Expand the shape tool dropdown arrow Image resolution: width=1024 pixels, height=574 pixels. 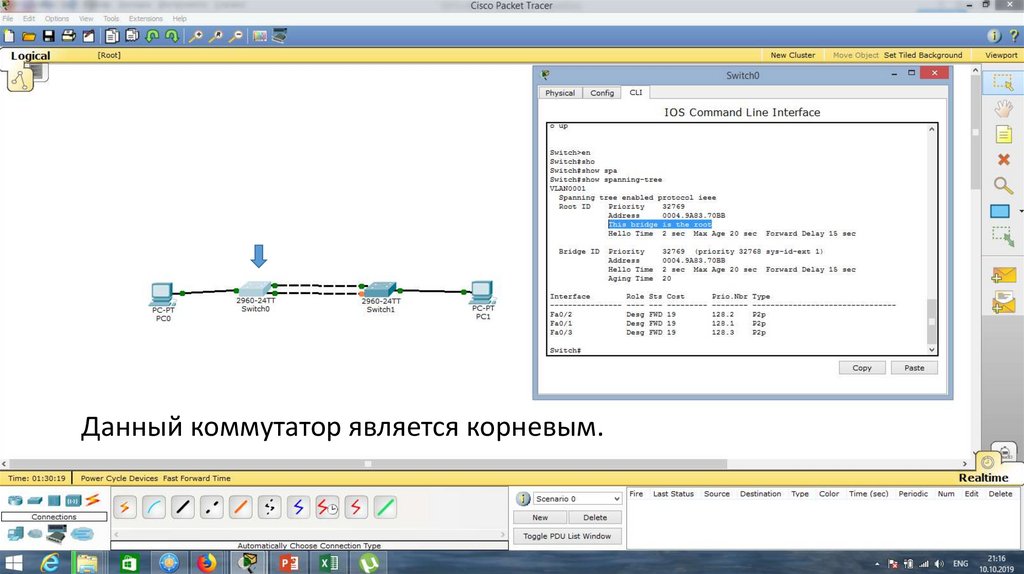(x=1019, y=211)
